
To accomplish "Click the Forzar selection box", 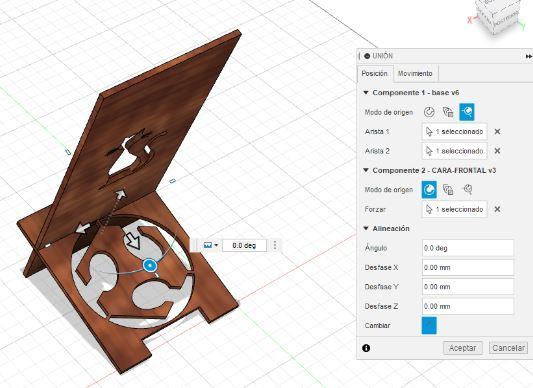I will [x=454, y=209].
